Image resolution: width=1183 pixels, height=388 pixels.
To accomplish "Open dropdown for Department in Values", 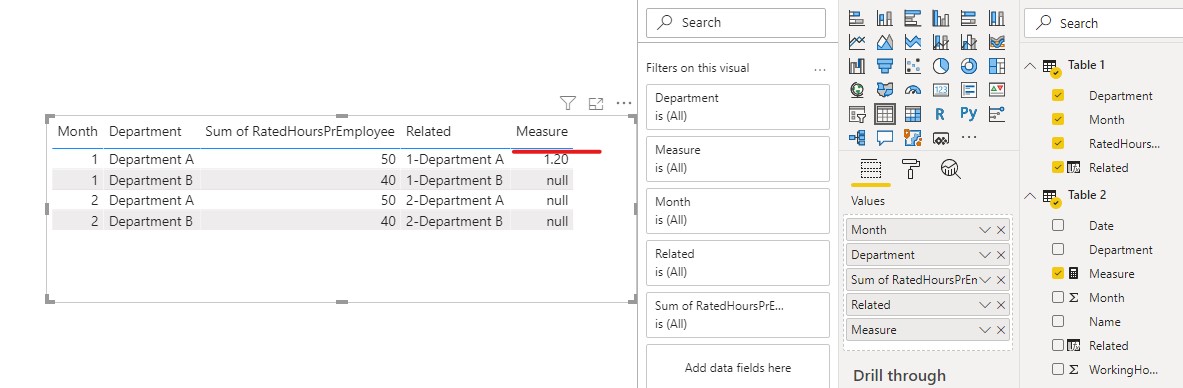I will tap(984, 255).
